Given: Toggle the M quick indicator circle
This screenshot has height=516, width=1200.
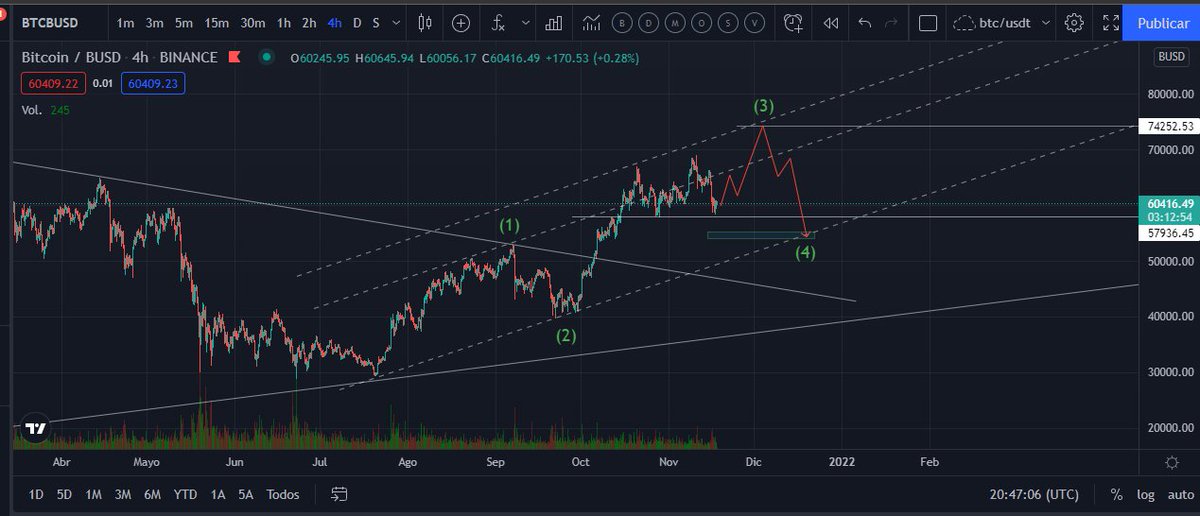Looking at the screenshot, I should tap(676, 22).
